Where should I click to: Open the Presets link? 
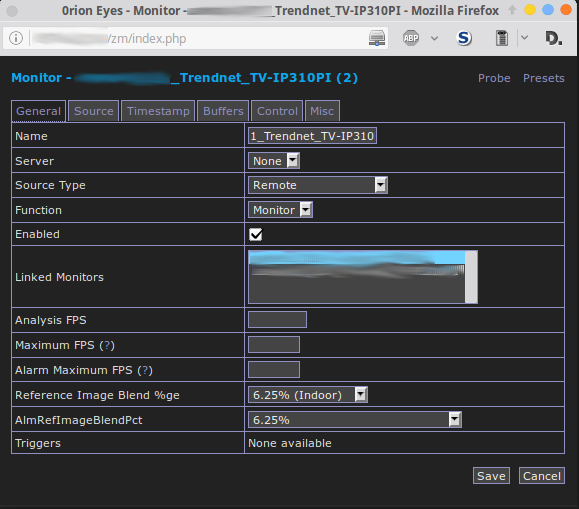[544, 78]
